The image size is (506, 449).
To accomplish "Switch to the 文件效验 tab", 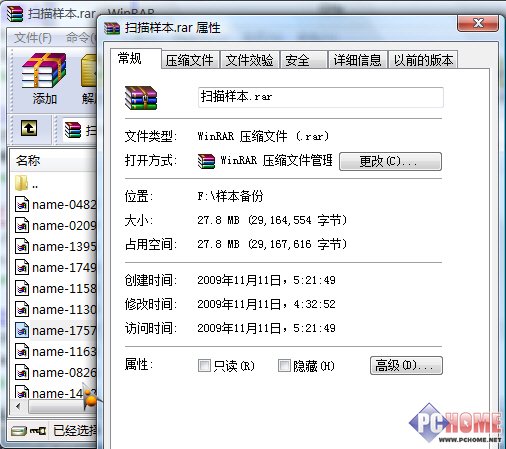I will (x=249, y=60).
